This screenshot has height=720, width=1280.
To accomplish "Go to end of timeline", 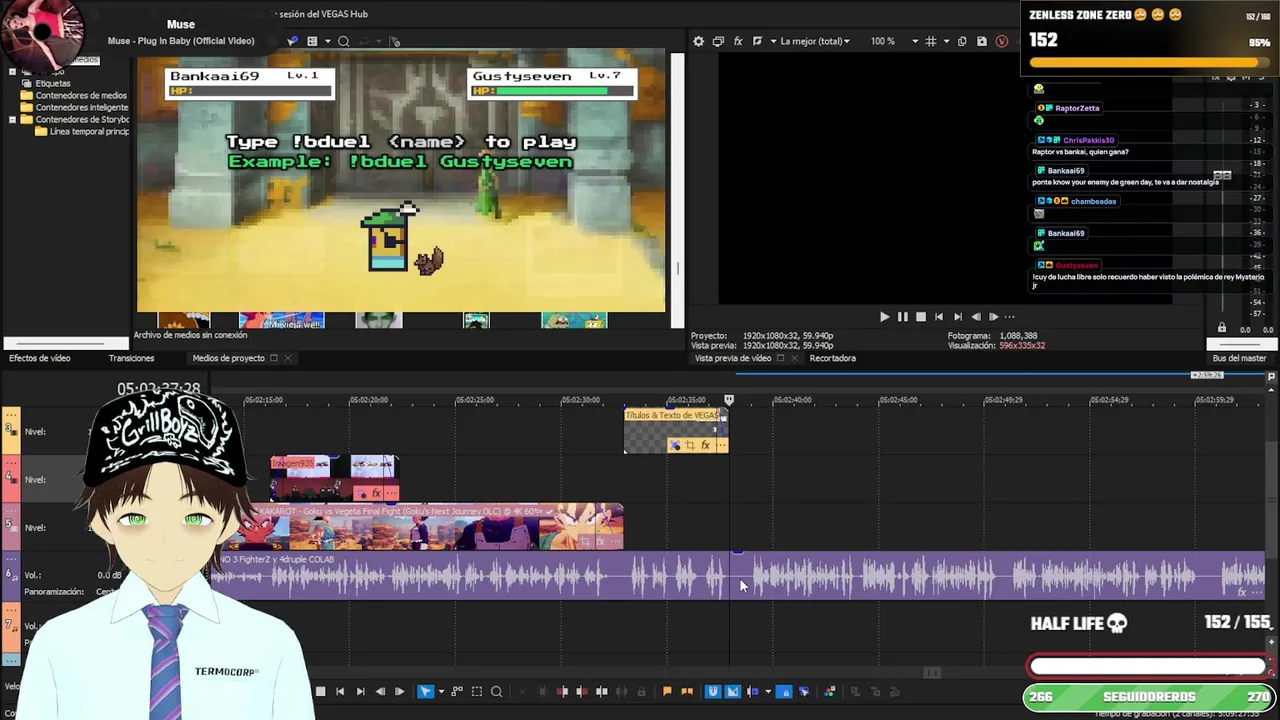I will (x=360, y=691).
